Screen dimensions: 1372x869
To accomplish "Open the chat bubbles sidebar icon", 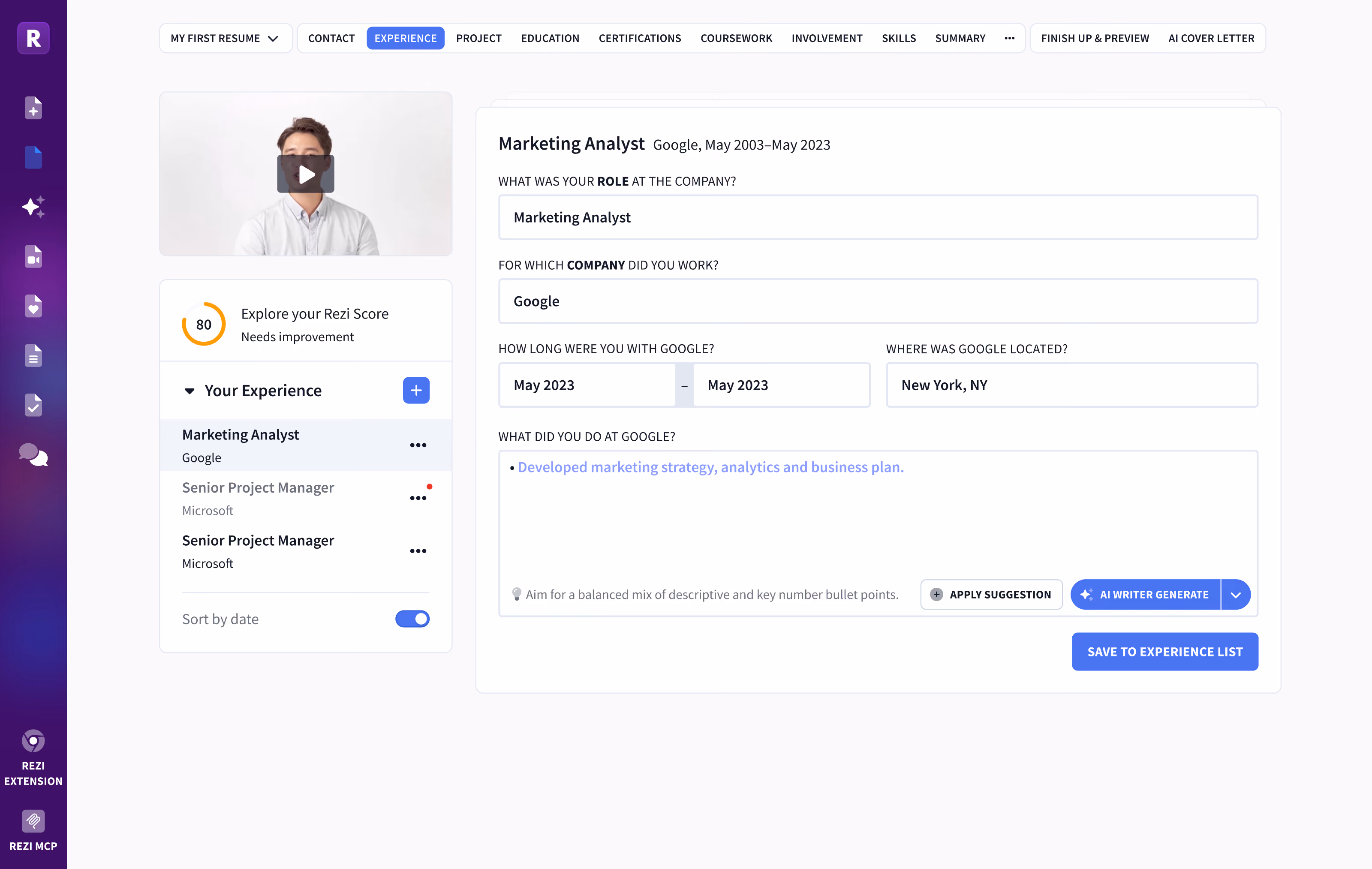I will (33, 455).
